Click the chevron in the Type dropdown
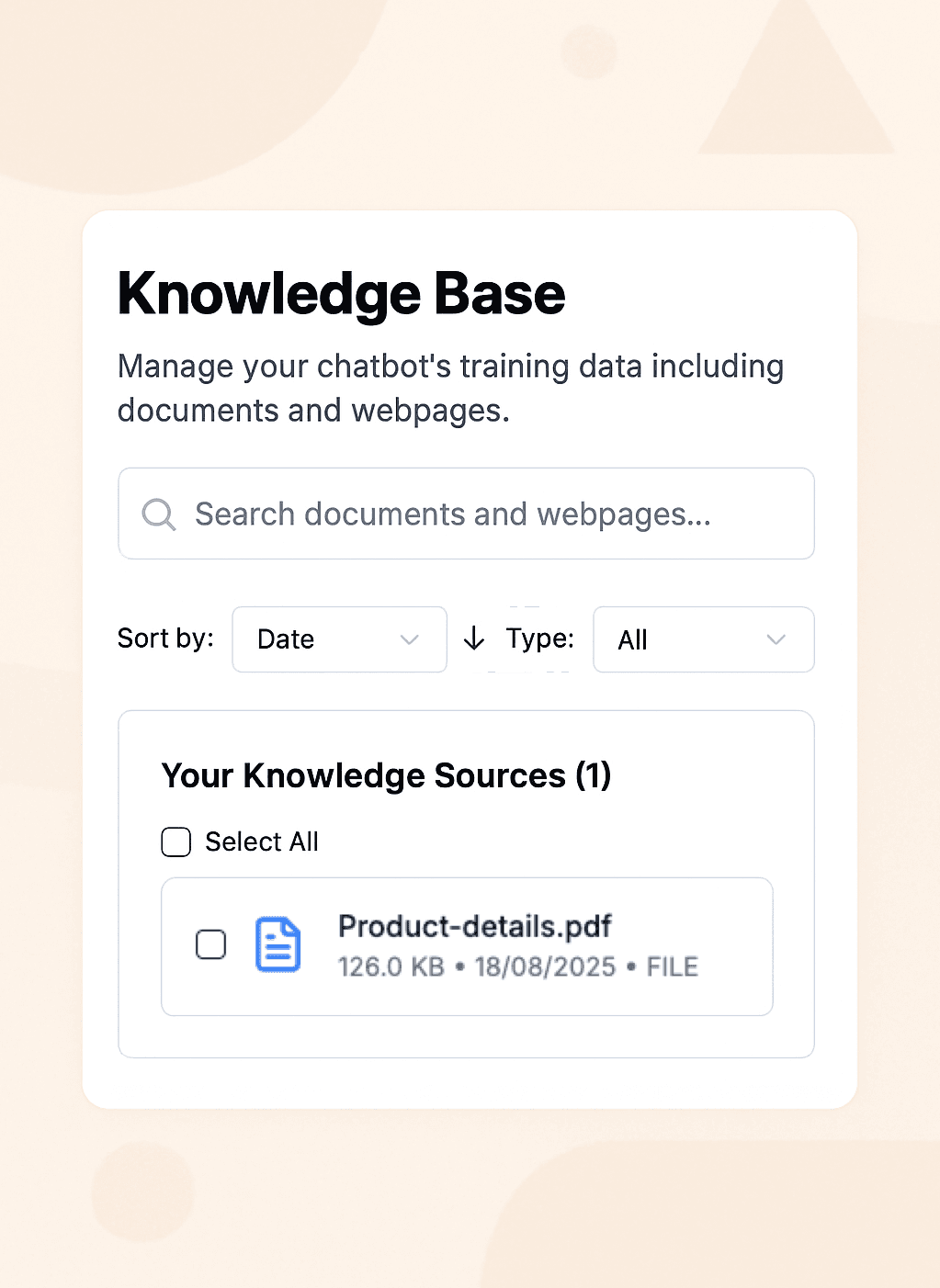The image size is (940, 1288). click(x=776, y=639)
